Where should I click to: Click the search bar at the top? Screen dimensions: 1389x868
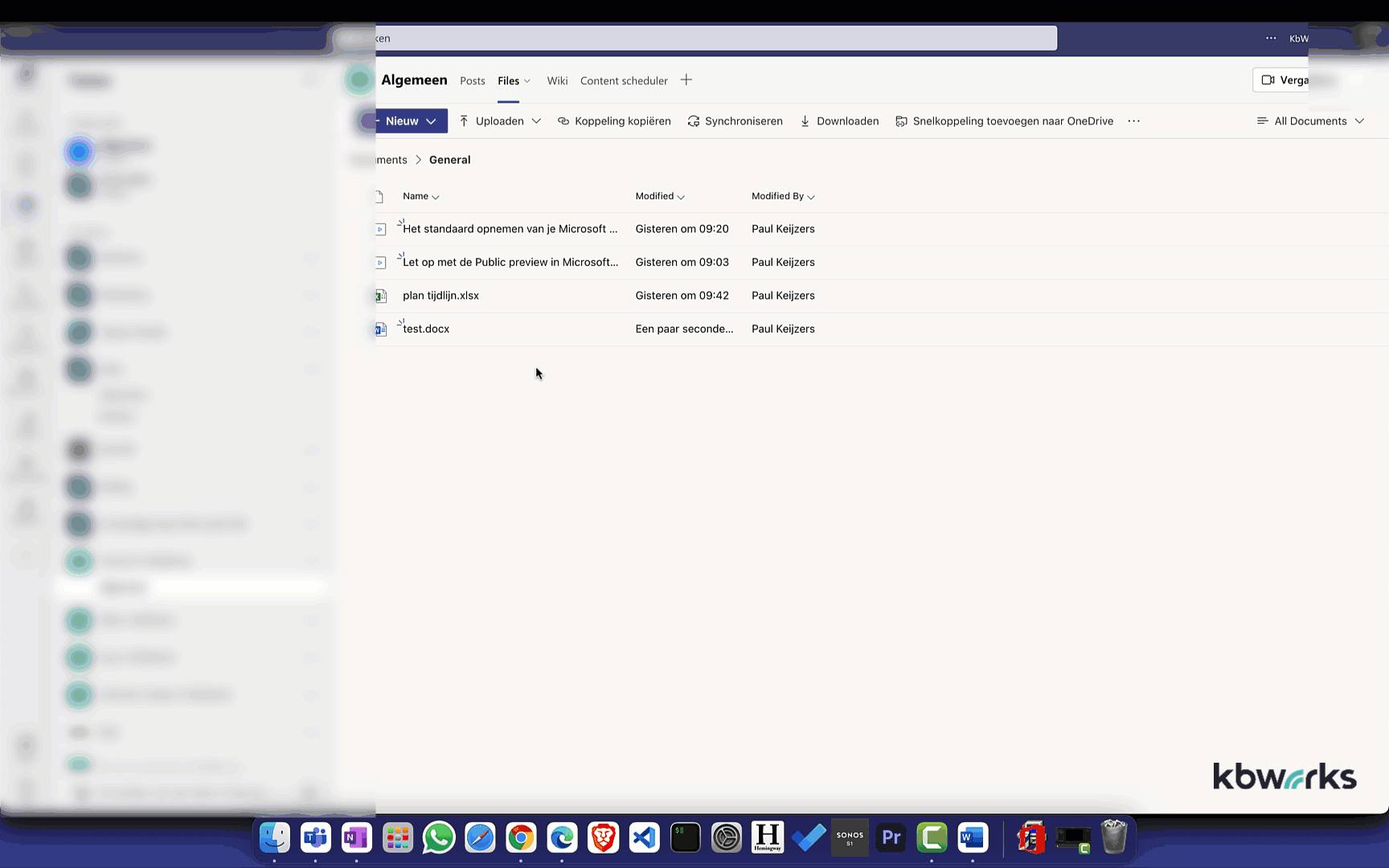[x=715, y=38]
